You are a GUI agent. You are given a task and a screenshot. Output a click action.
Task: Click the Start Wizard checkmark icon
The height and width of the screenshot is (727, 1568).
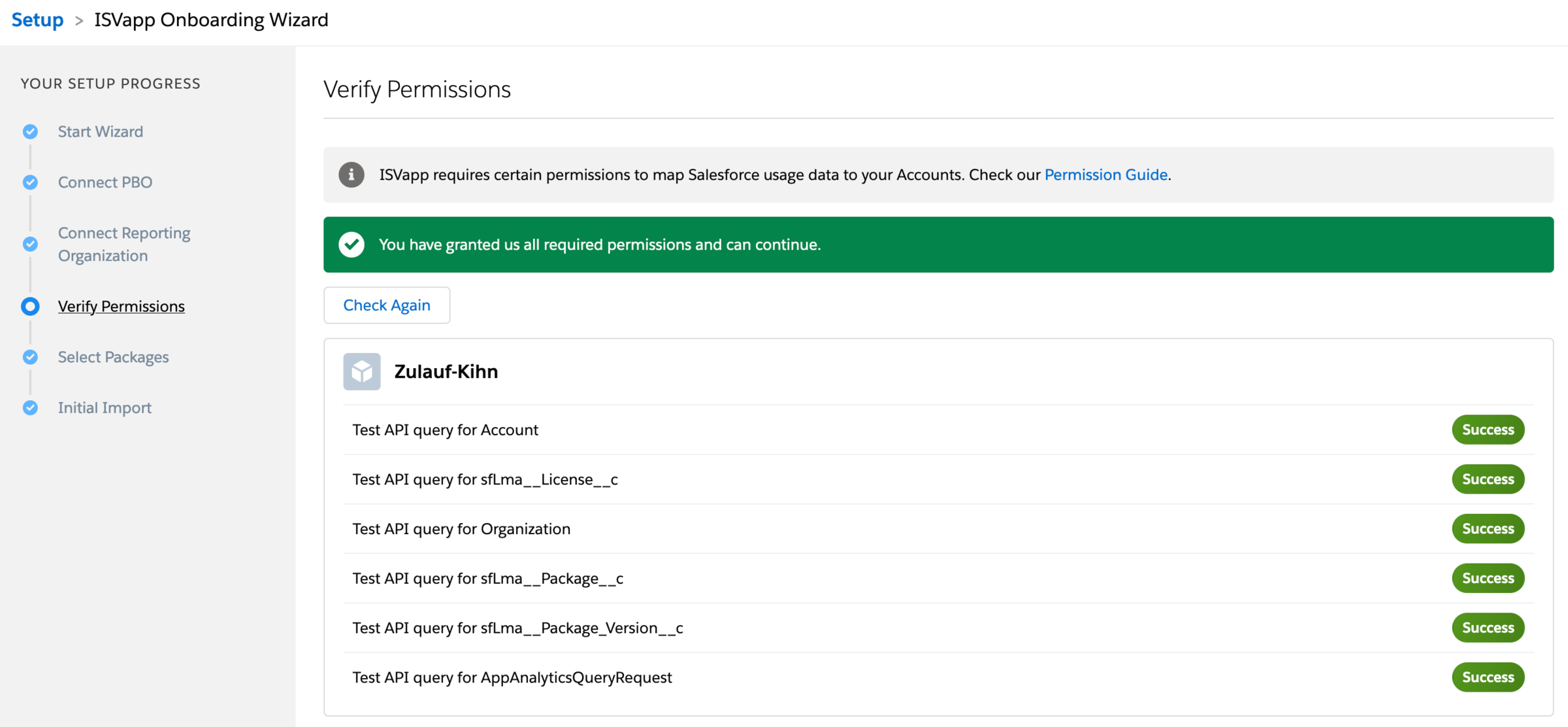[x=30, y=131]
